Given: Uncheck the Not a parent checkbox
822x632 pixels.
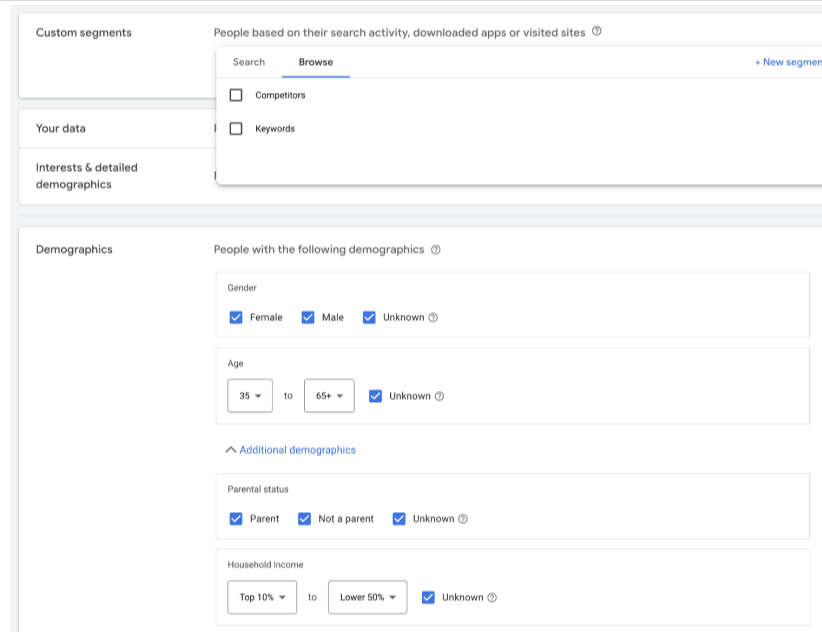Looking at the screenshot, I should click(305, 519).
